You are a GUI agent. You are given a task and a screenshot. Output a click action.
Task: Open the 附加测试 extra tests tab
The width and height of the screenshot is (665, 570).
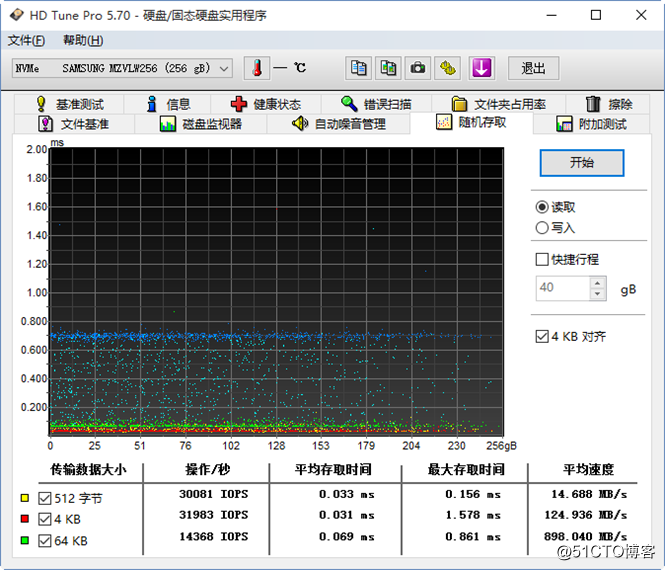point(591,124)
